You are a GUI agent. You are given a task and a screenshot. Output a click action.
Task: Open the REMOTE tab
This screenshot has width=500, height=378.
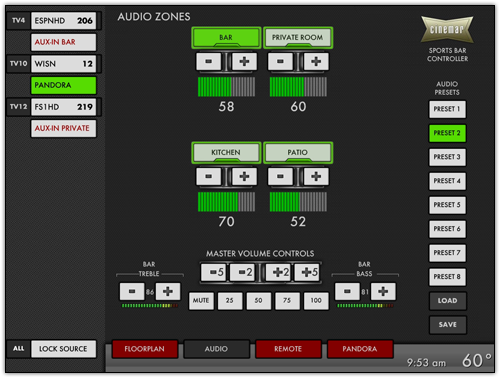coord(288,349)
